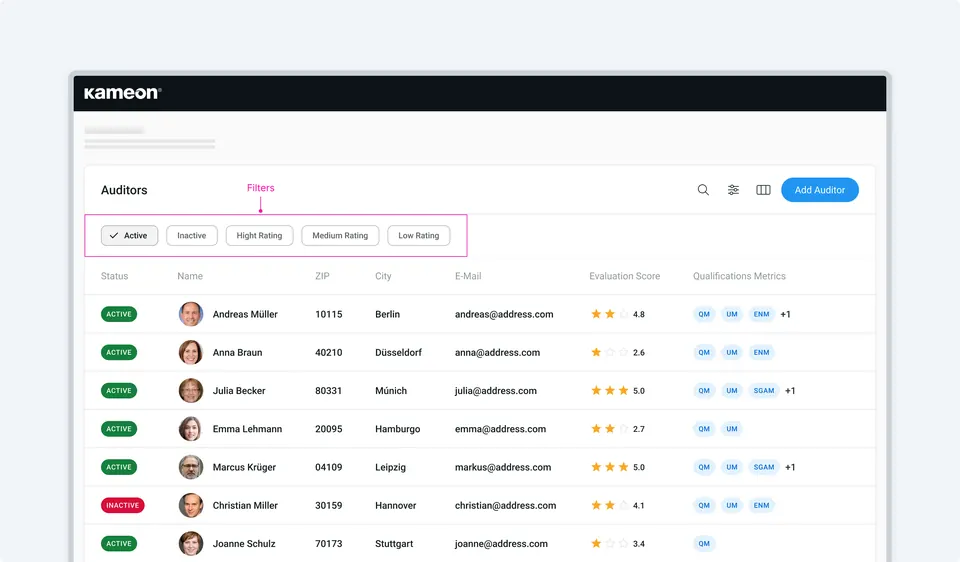Open email julia@address.com
This screenshot has height=562, width=960.
coord(495,391)
